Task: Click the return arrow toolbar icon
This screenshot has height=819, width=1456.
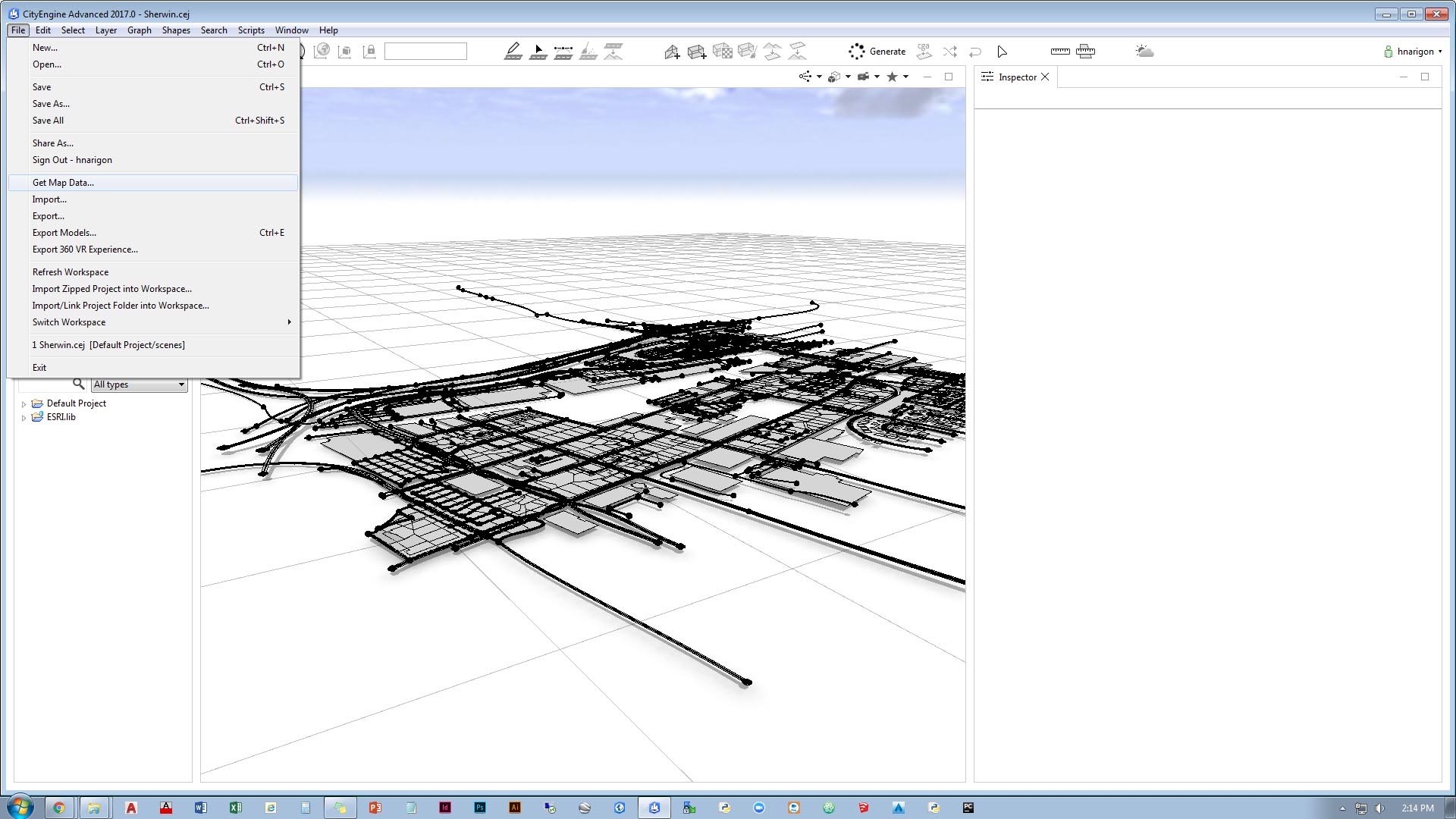Action: coord(975,52)
